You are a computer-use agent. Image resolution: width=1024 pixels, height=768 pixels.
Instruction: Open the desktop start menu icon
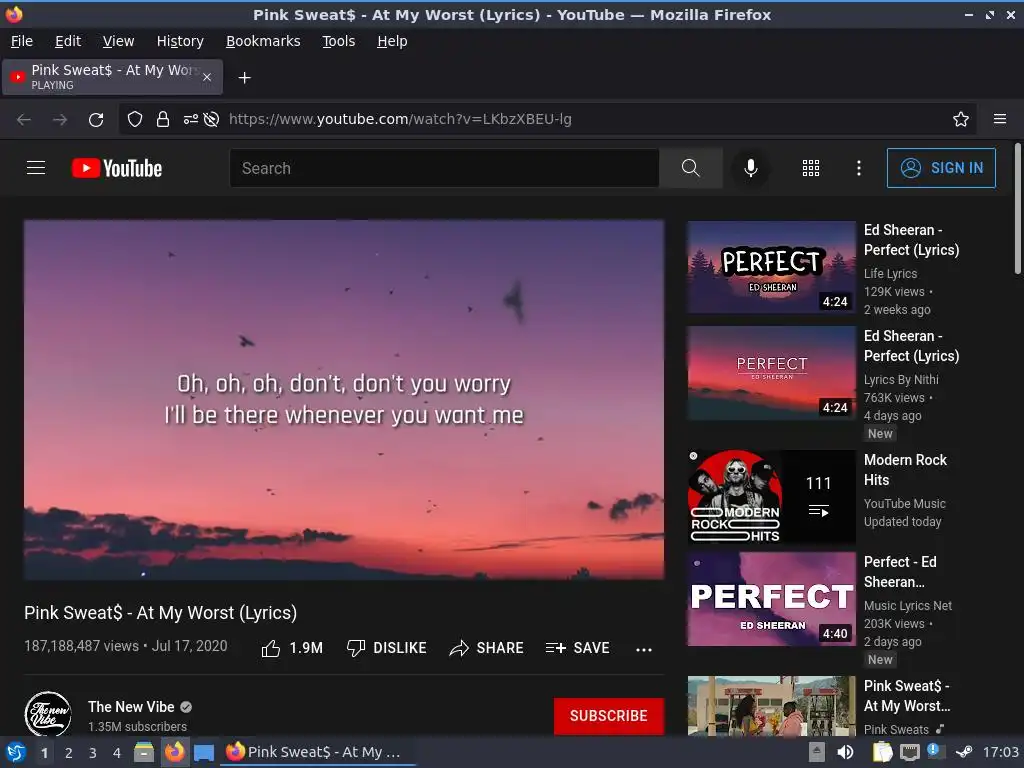15,752
